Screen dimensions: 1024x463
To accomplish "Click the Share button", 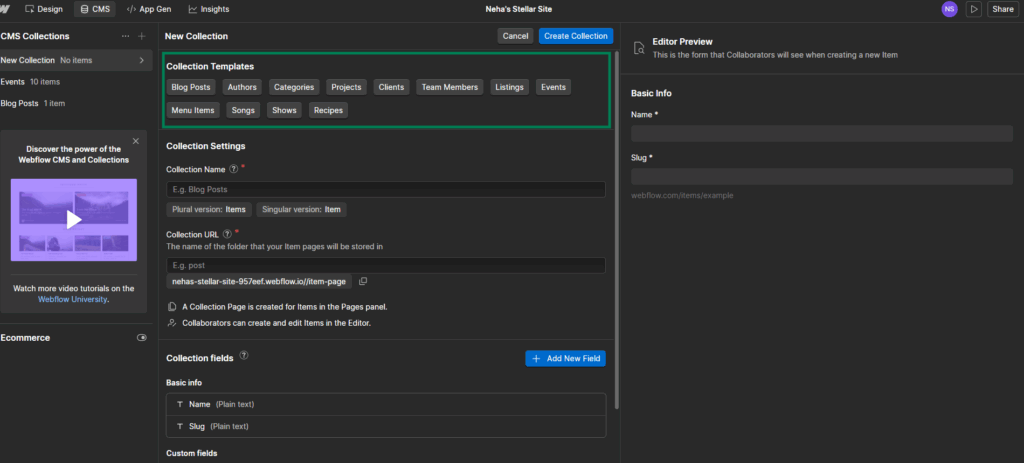I will click(1003, 9).
